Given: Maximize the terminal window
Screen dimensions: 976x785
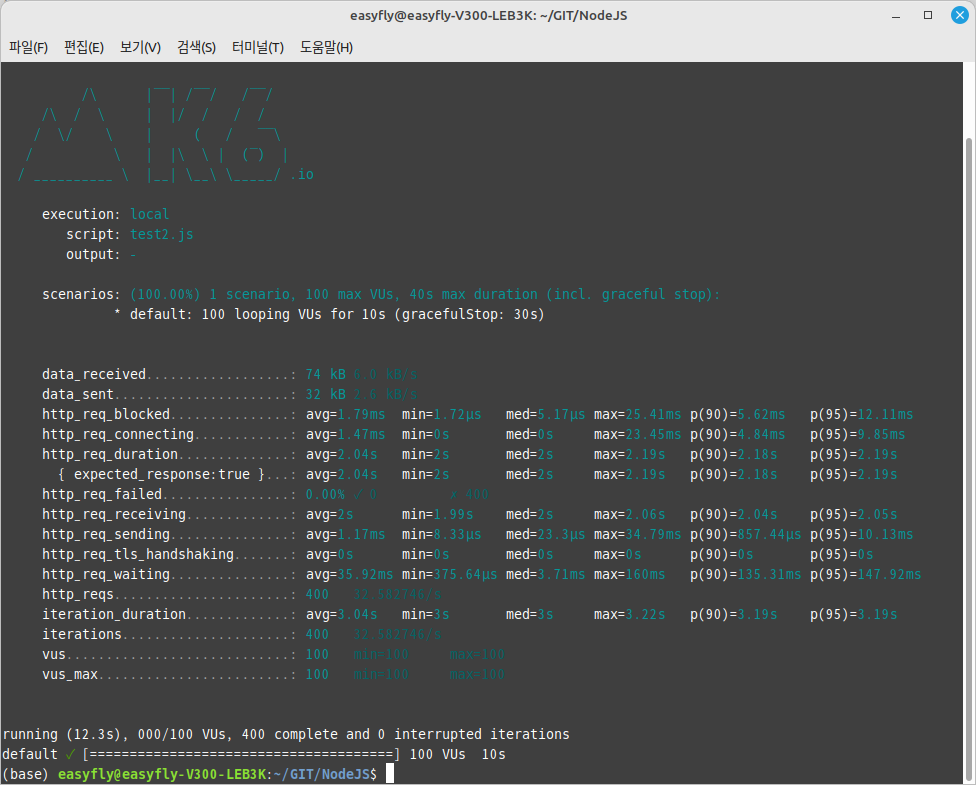Looking at the screenshot, I should tap(927, 15).
